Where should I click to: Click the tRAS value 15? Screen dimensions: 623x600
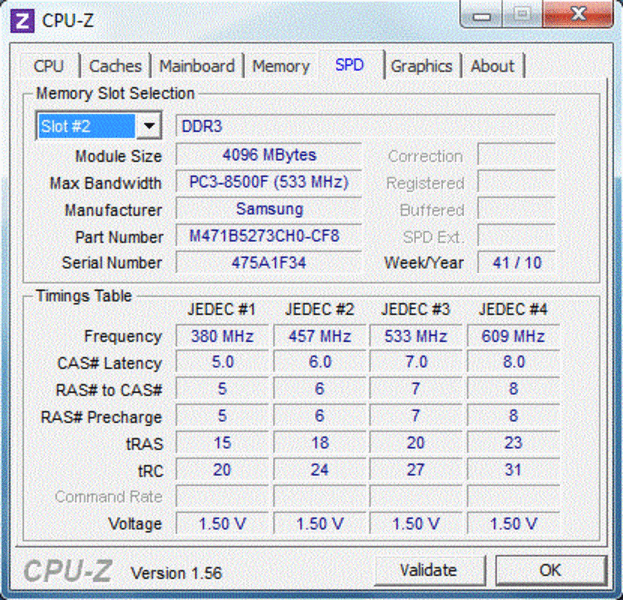(x=222, y=443)
